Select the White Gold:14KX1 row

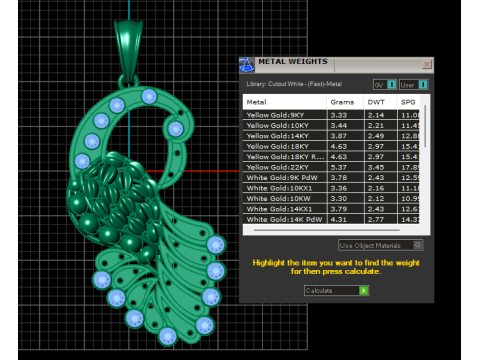[331, 209]
